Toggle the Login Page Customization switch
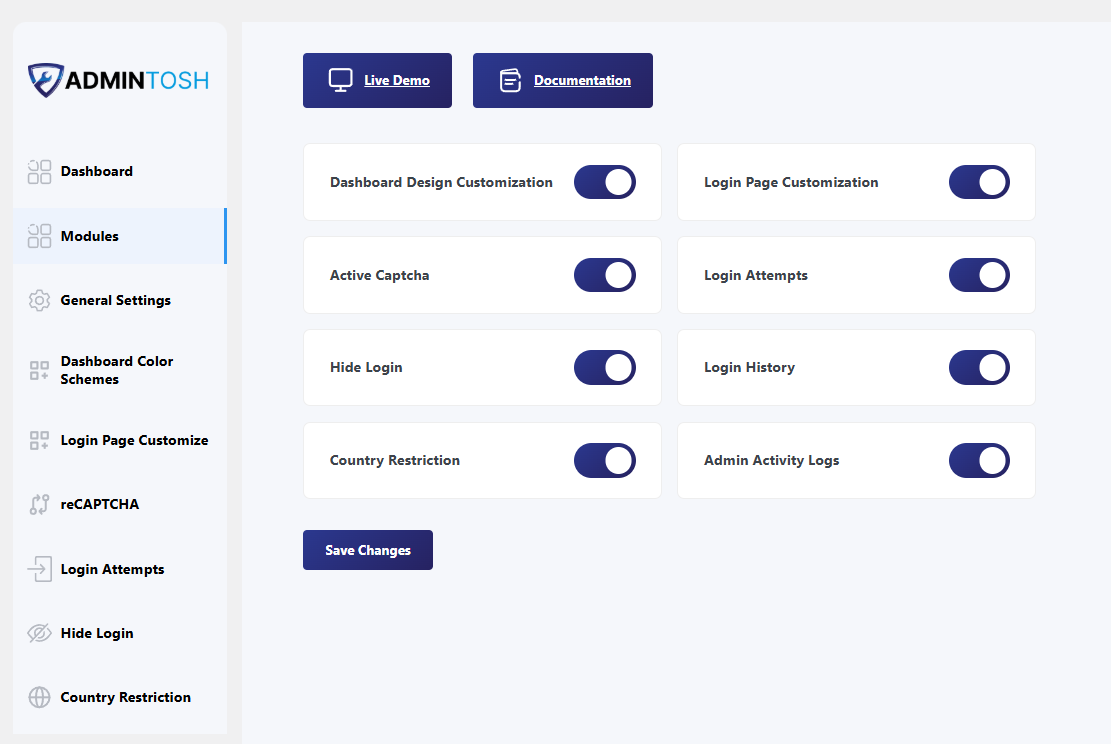 pos(979,182)
